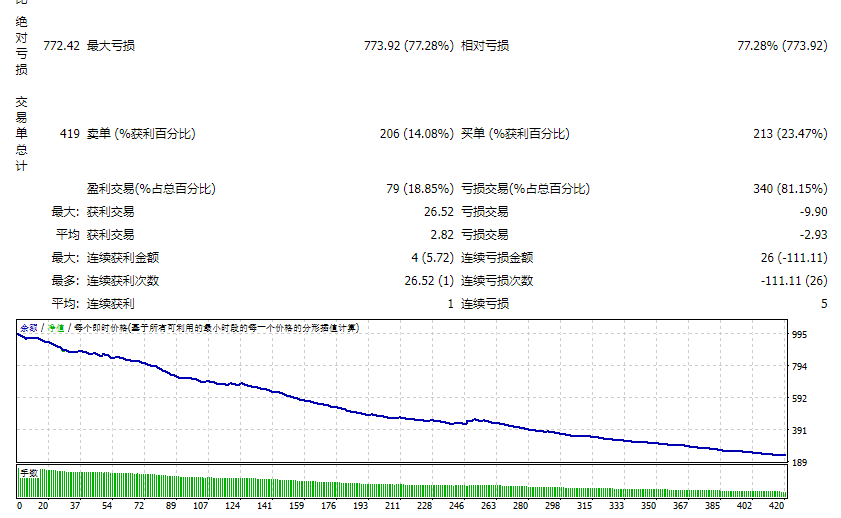Select the loss trades value 340 (81.15%)
Screen dimensions: 841x518
tap(790, 189)
